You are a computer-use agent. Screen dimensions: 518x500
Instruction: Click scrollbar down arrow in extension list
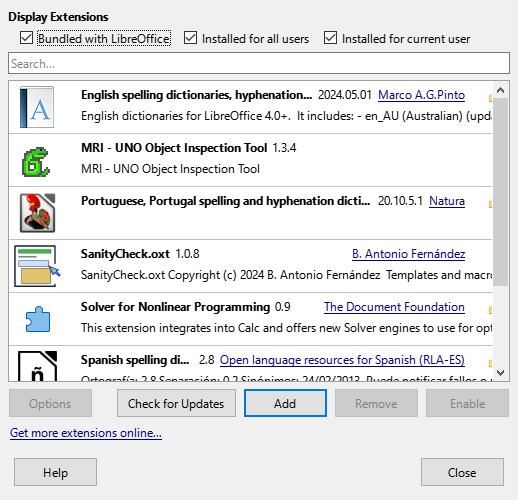[500, 373]
